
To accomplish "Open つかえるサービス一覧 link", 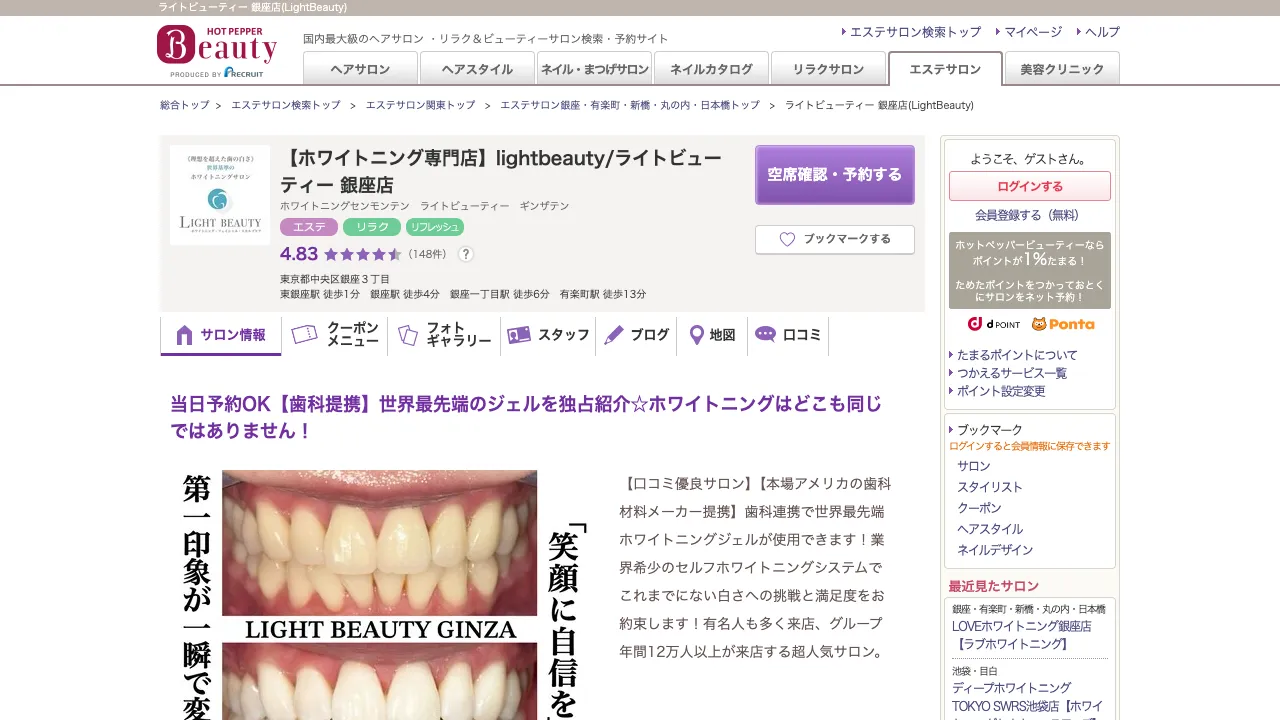I will (1012, 373).
